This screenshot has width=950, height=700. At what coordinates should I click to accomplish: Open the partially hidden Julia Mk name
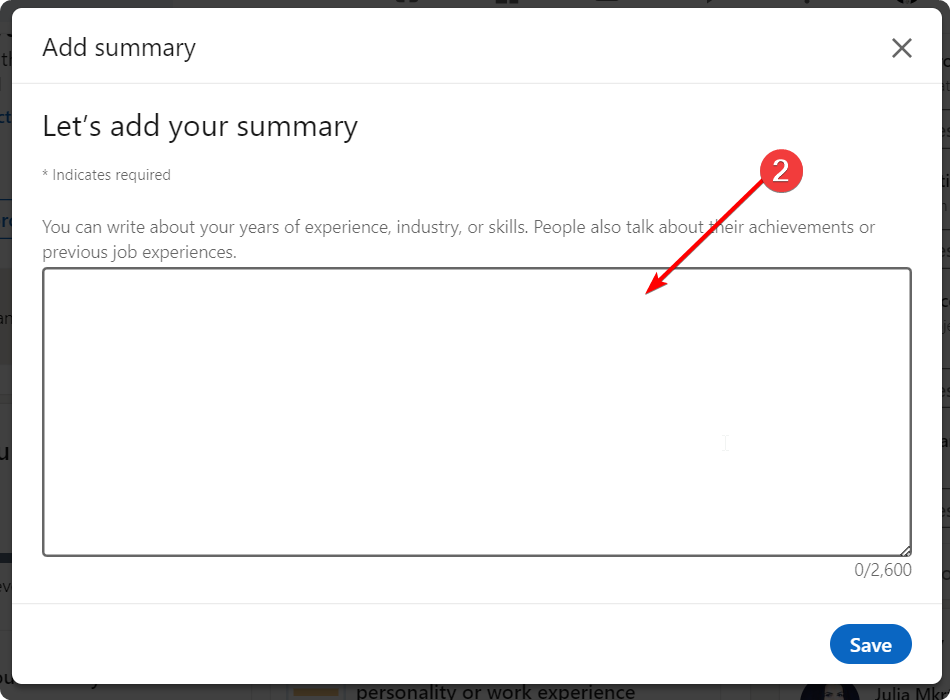[905, 692]
